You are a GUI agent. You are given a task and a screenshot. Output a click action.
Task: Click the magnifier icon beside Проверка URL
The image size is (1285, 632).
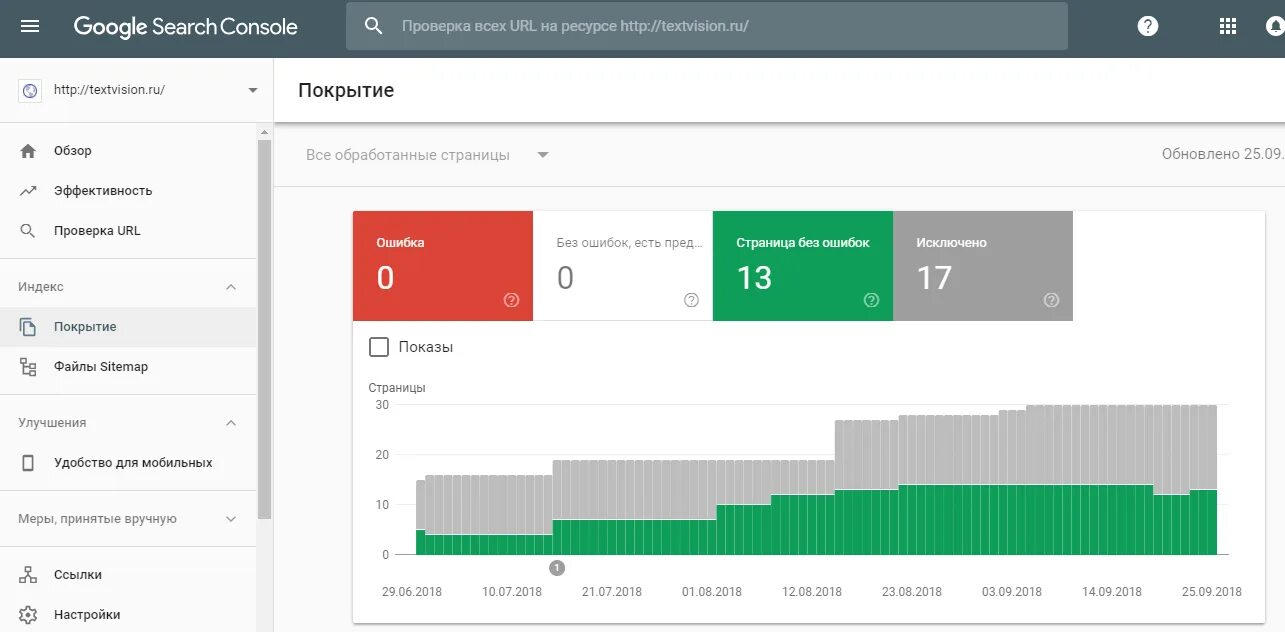(x=28, y=231)
